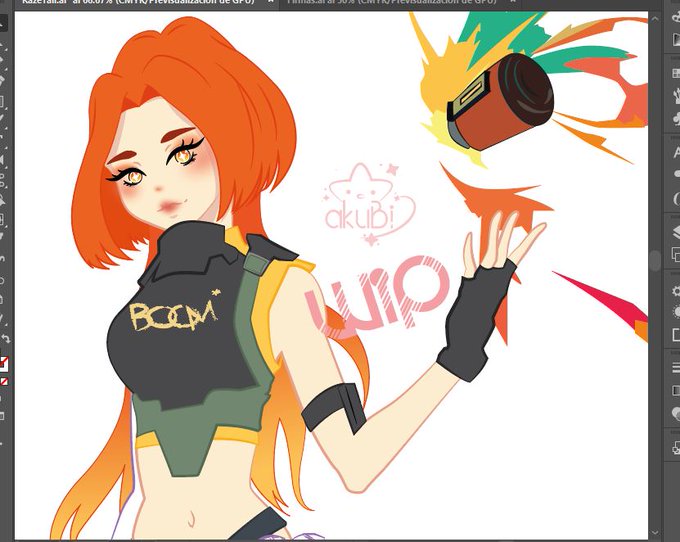
Task: Open the Symbols panel in right dock
Action: (x=676, y=118)
